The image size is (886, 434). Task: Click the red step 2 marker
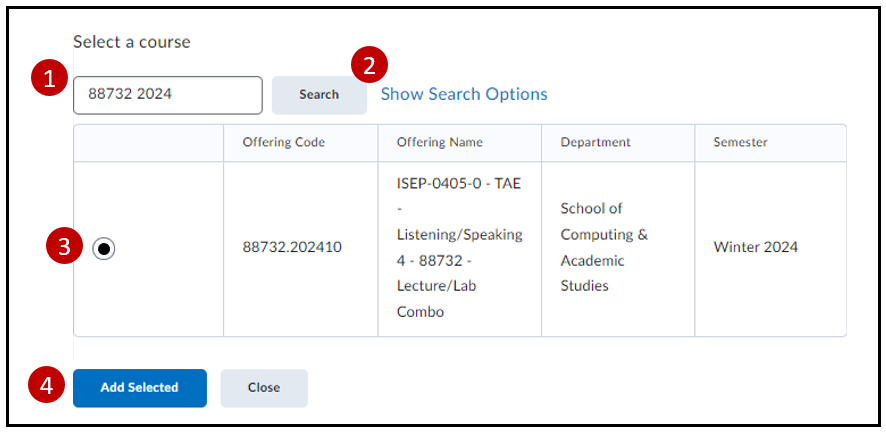pyautogui.click(x=369, y=65)
